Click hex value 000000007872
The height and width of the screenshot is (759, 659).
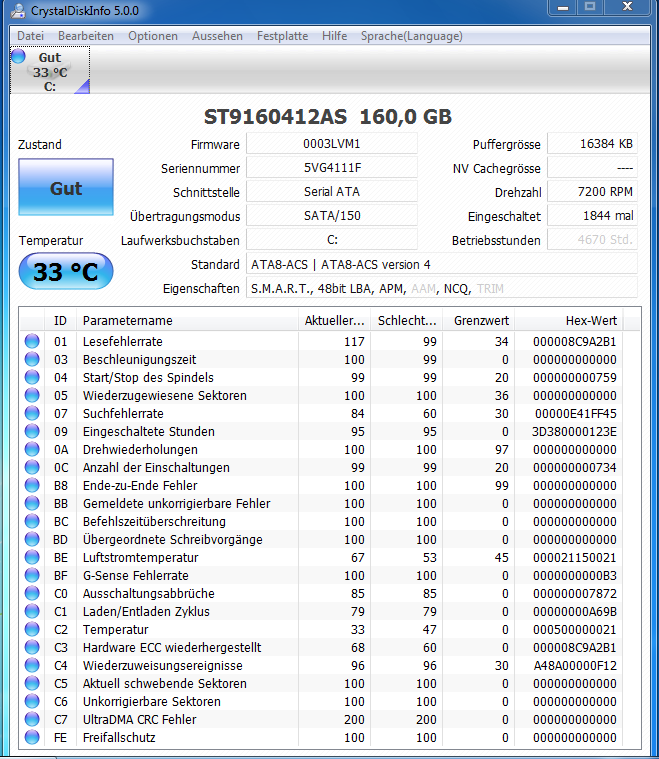[575, 593]
